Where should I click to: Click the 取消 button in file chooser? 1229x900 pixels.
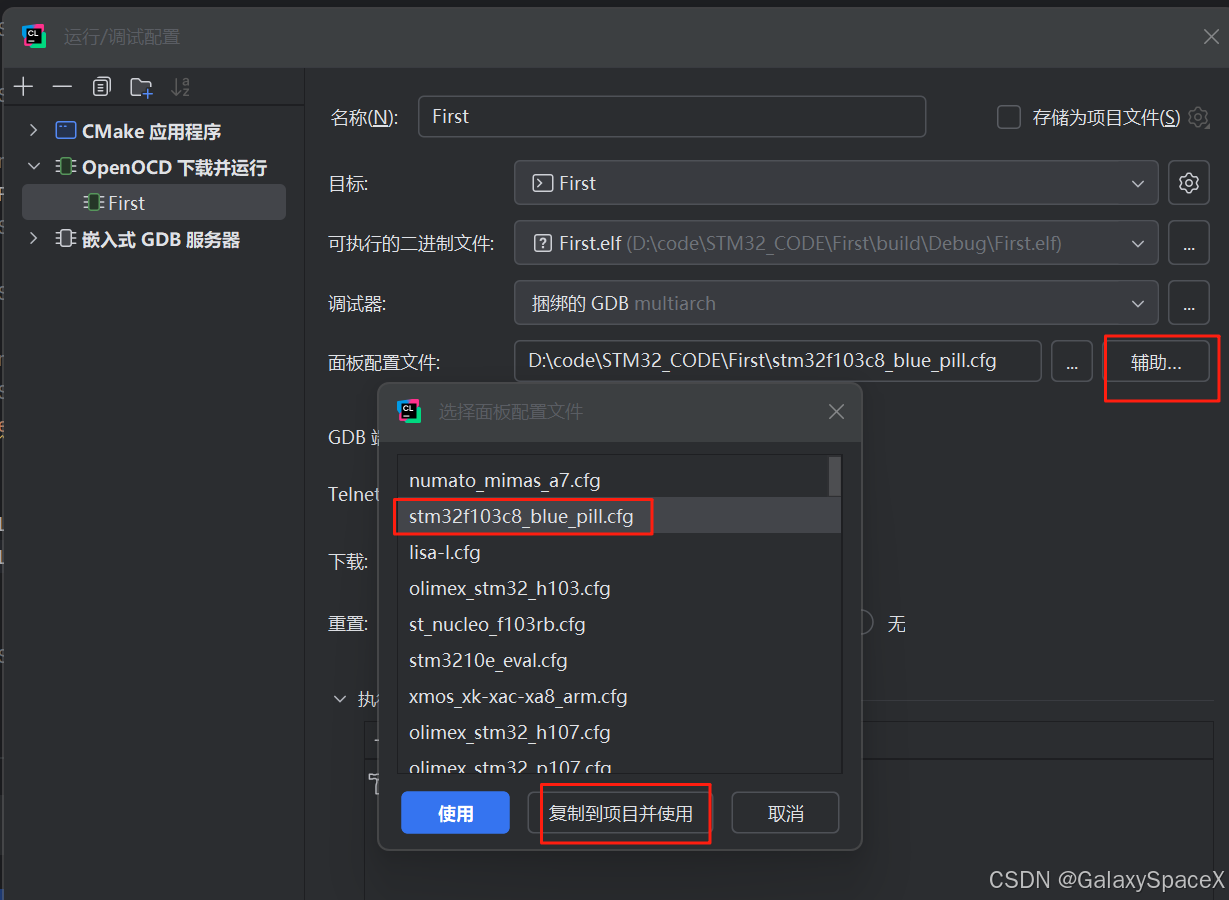coord(786,813)
